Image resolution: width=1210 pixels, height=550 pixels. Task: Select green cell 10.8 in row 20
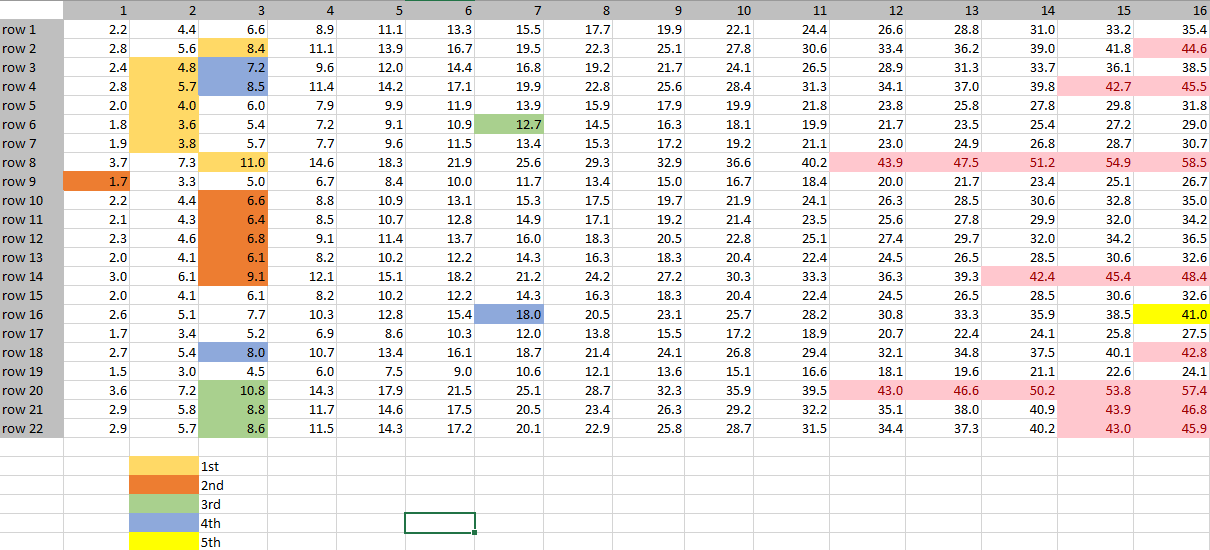click(x=233, y=390)
